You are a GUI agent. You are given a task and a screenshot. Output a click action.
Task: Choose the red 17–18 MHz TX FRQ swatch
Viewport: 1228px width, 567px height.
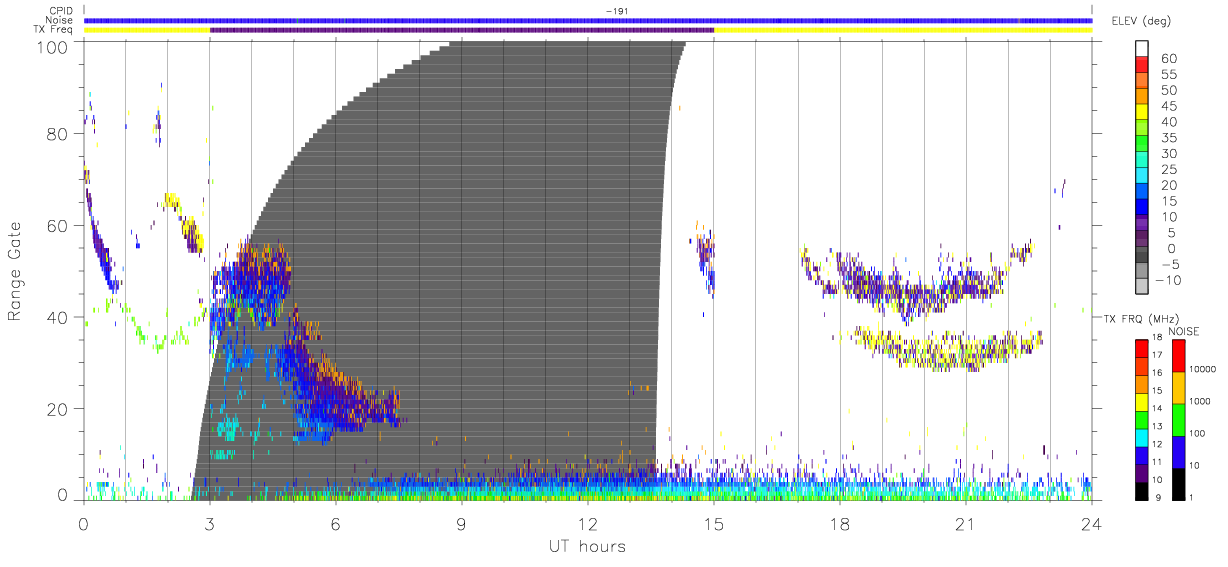pyautogui.click(x=1142, y=348)
